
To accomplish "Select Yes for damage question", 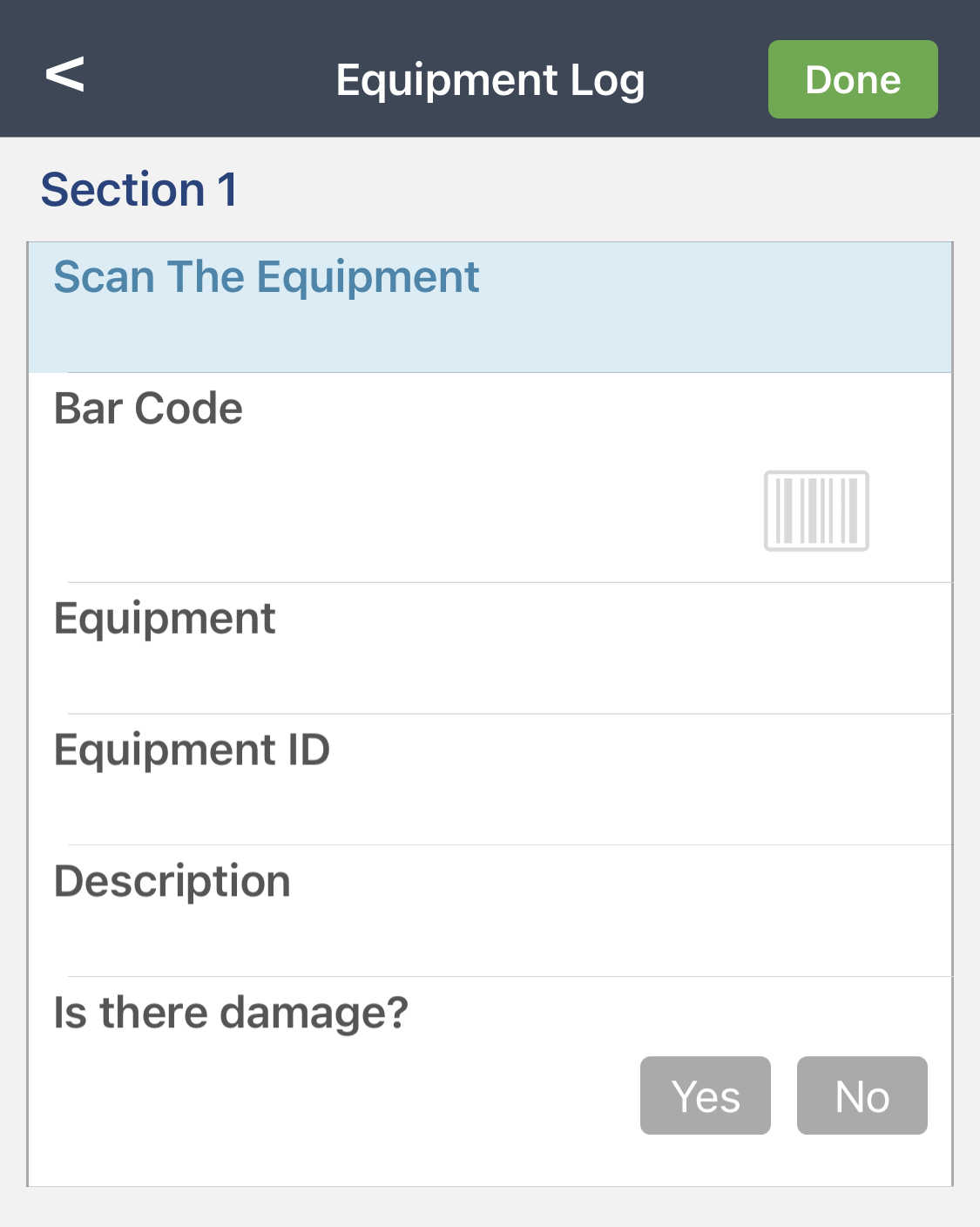I will [x=705, y=1095].
